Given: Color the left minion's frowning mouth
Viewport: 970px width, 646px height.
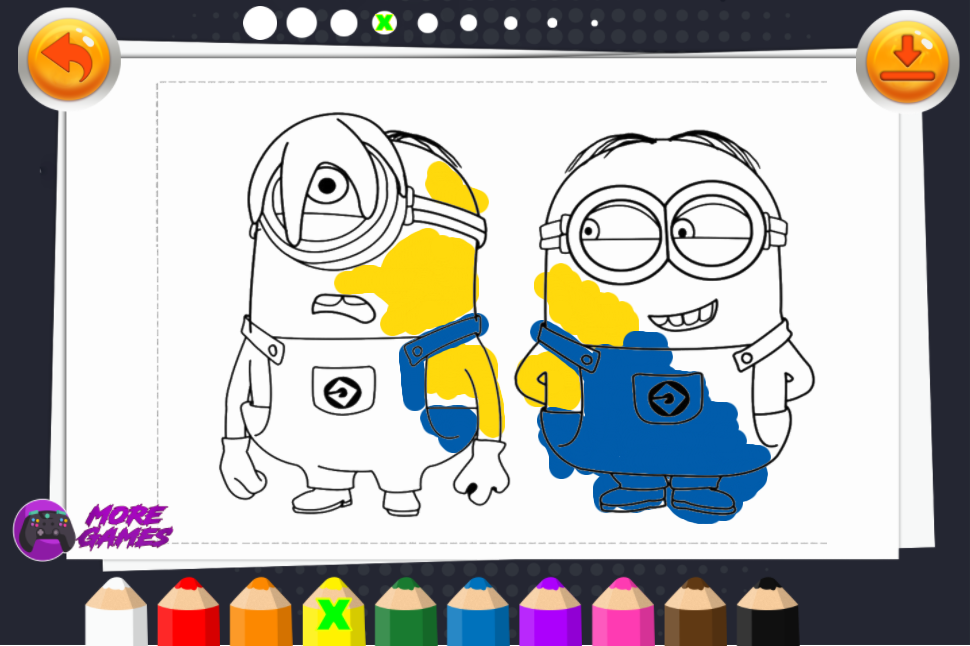Looking at the screenshot, I should tap(343, 308).
